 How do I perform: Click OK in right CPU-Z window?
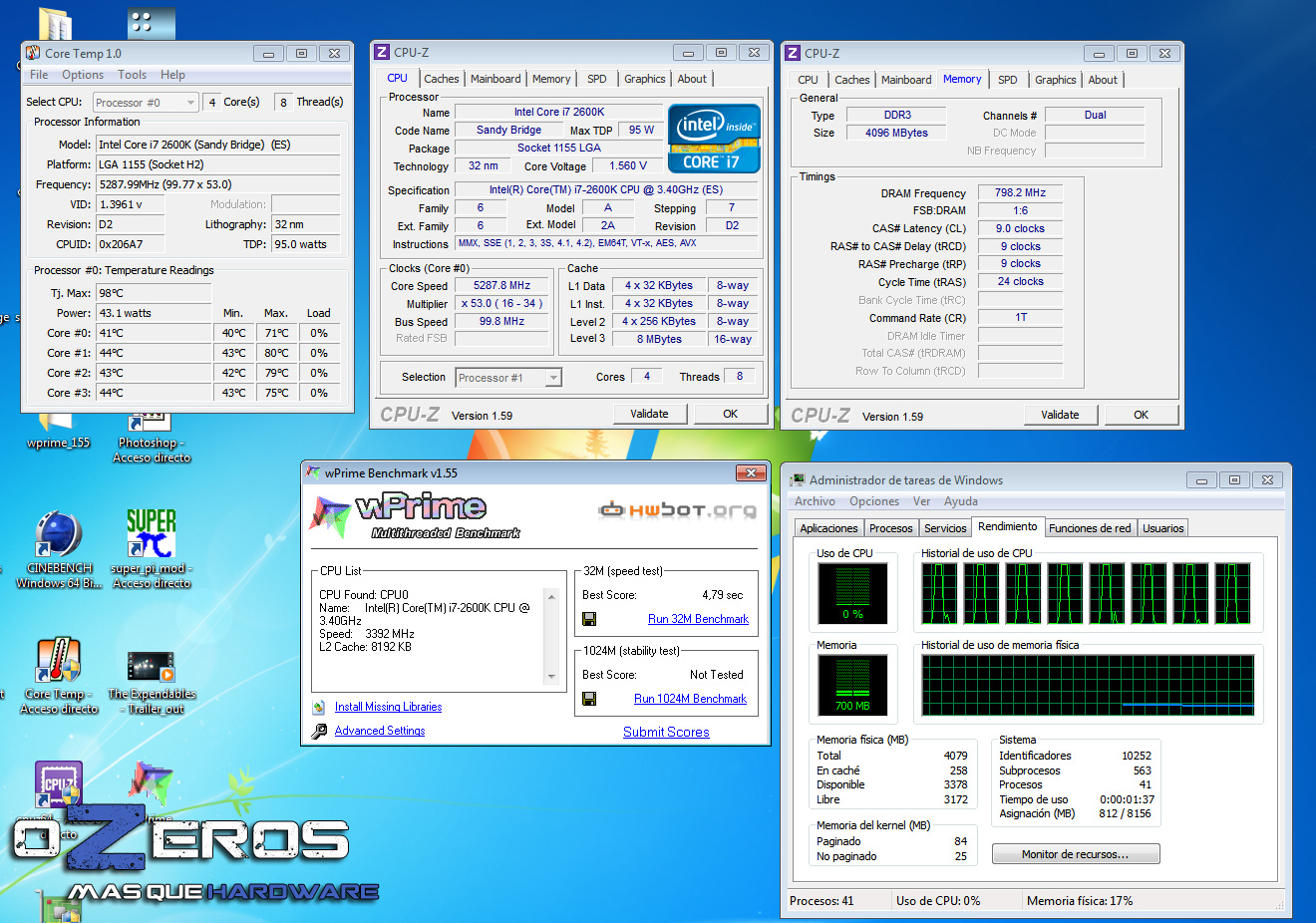[1141, 415]
